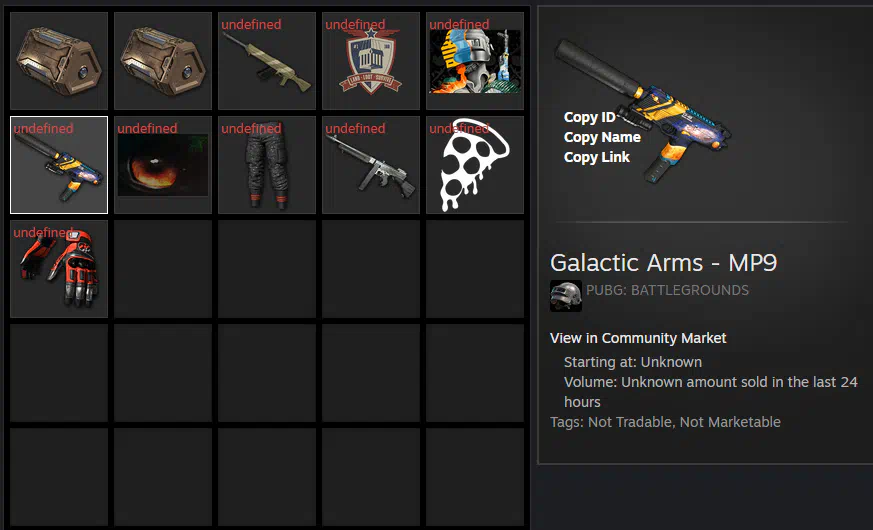
Task: Open the camo rifle skin item
Action: click(267, 61)
